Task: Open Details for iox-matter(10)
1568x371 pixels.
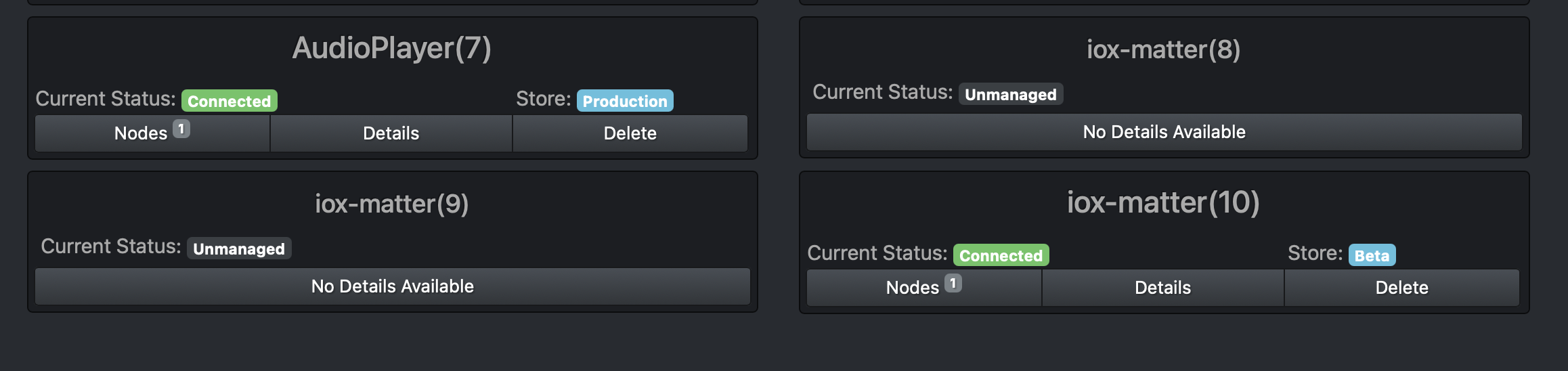Action: click(x=1162, y=288)
